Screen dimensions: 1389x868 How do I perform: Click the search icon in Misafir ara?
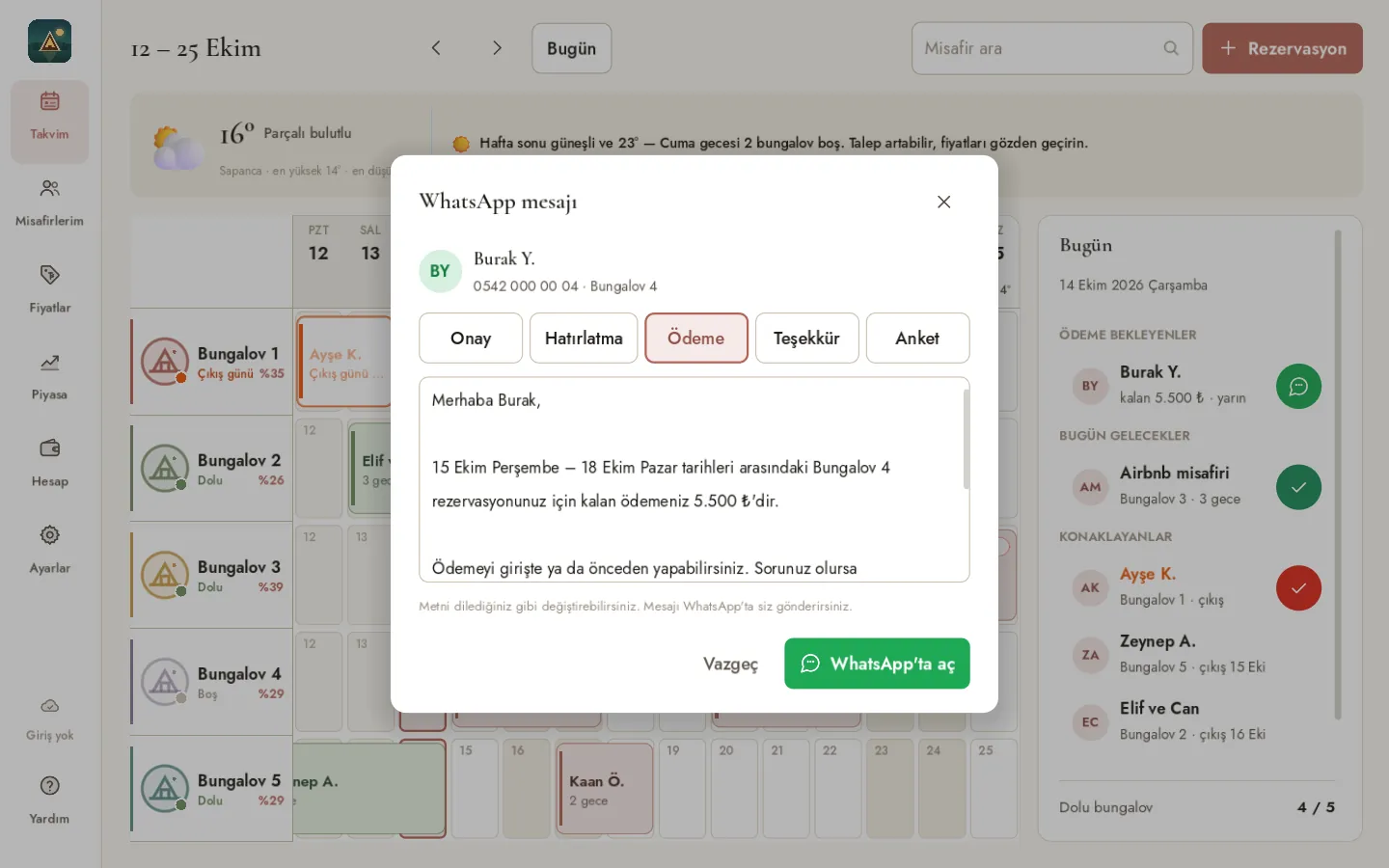[1171, 48]
